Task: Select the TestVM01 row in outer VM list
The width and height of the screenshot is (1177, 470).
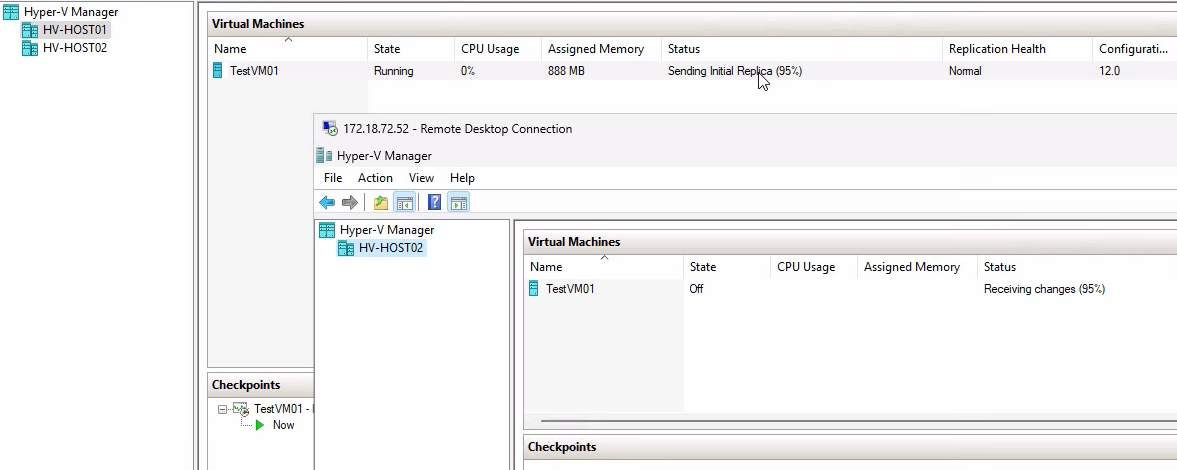Action: click(x=692, y=71)
